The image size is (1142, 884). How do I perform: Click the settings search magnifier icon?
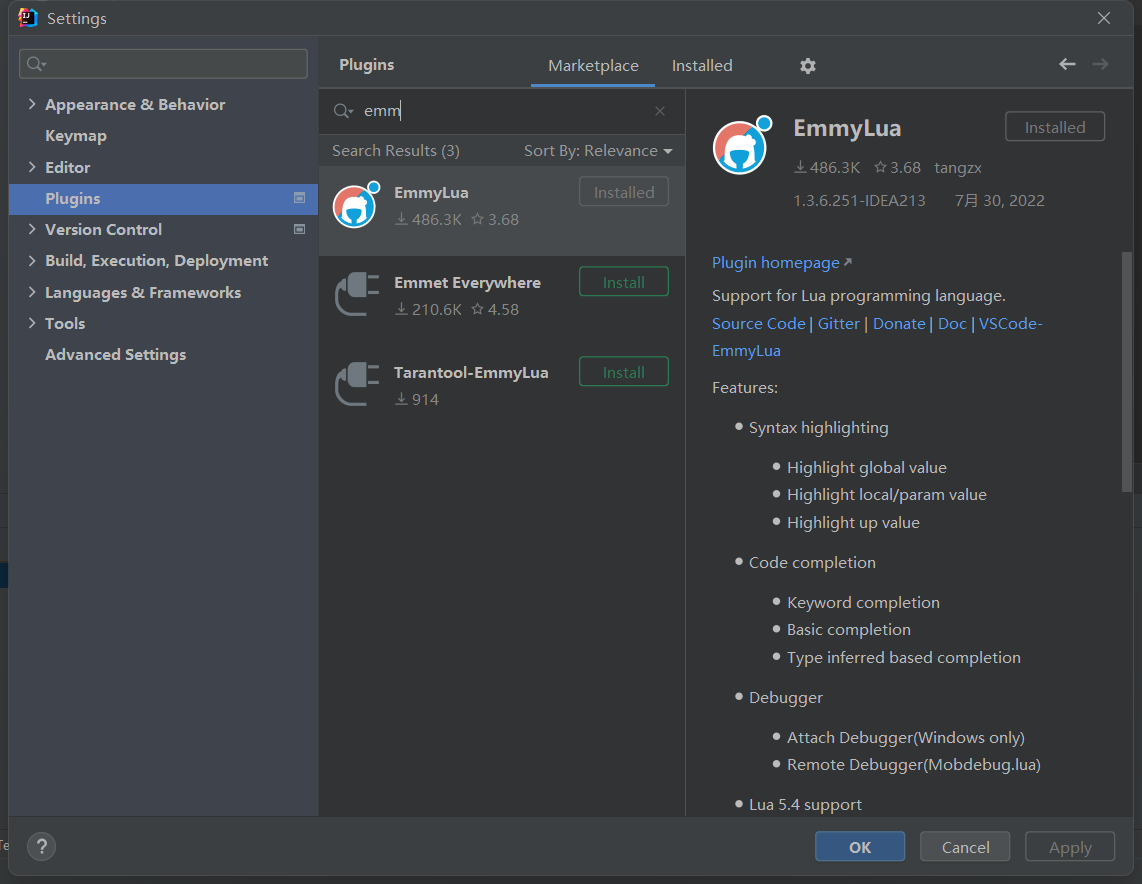tap(36, 64)
